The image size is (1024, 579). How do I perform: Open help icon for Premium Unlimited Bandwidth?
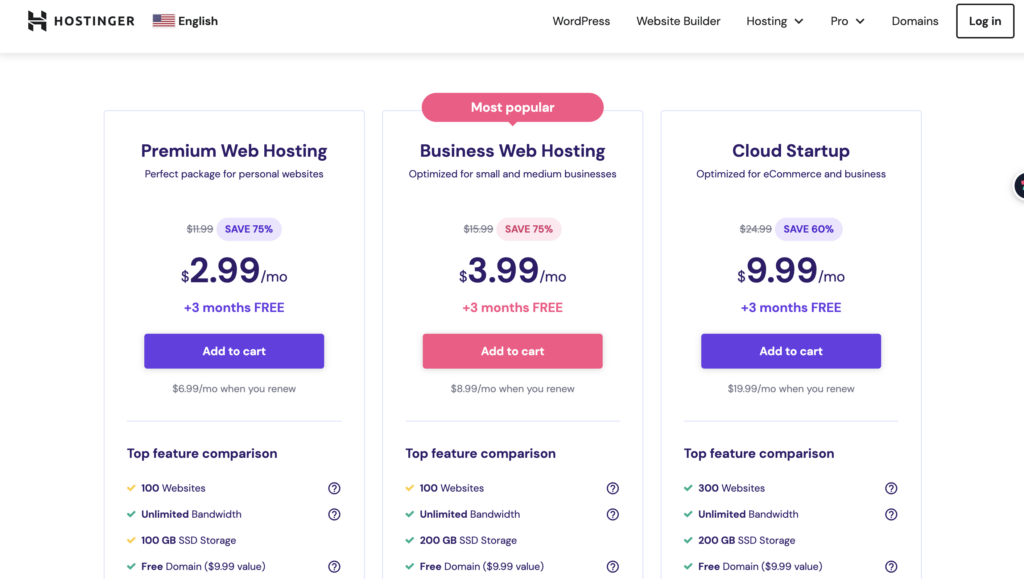click(x=334, y=514)
